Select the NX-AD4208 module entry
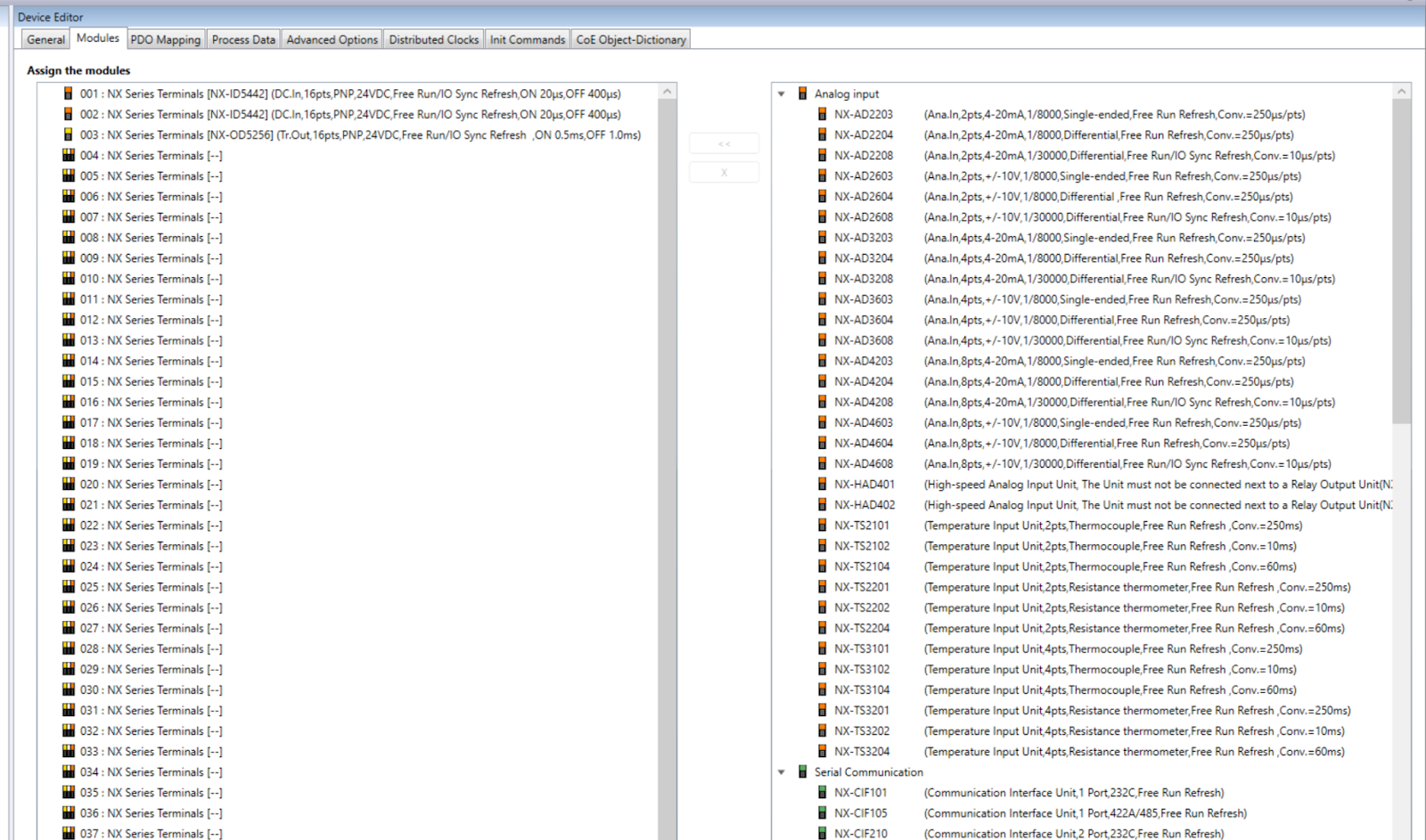1426x840 pixels. 1084,402
